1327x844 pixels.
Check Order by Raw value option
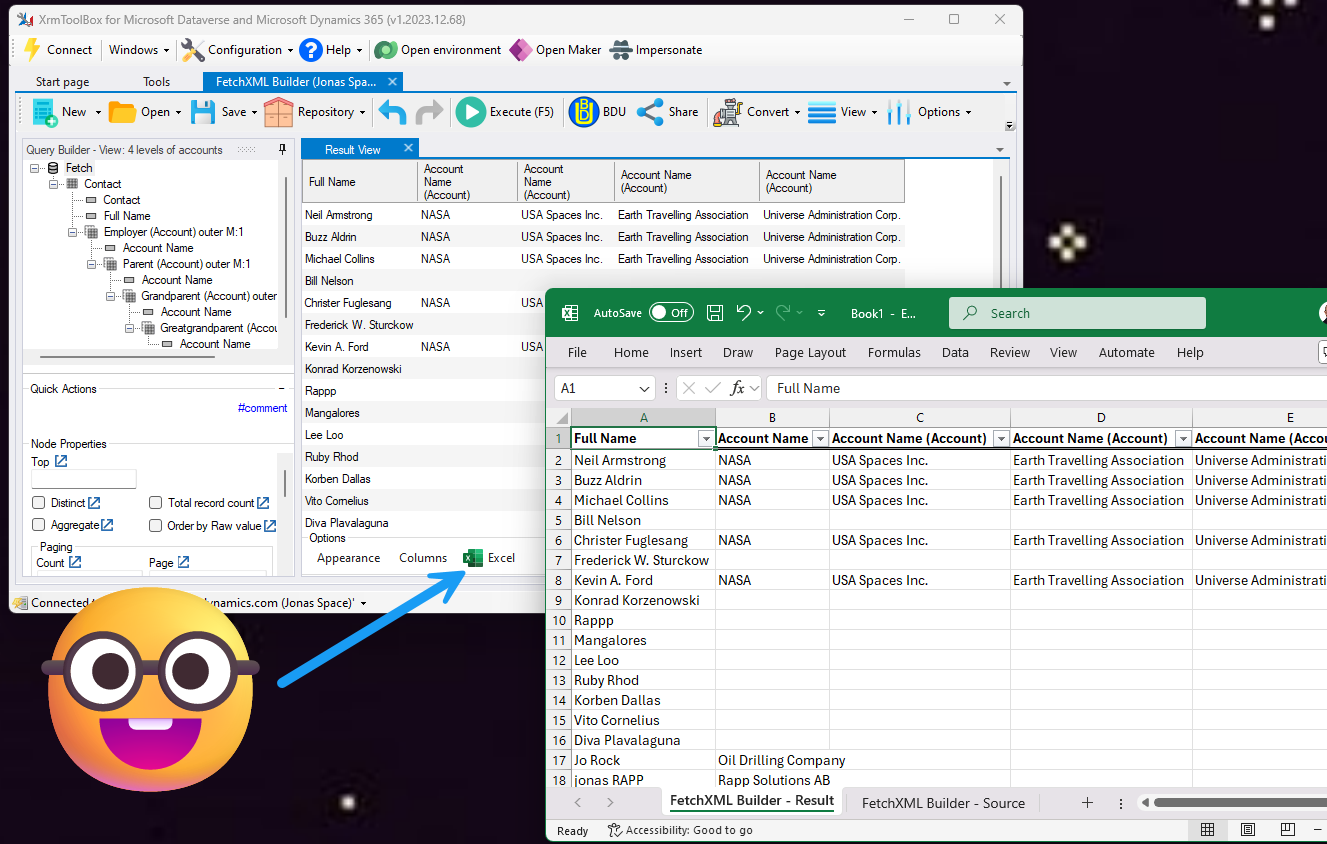click(x=156, y=525)
